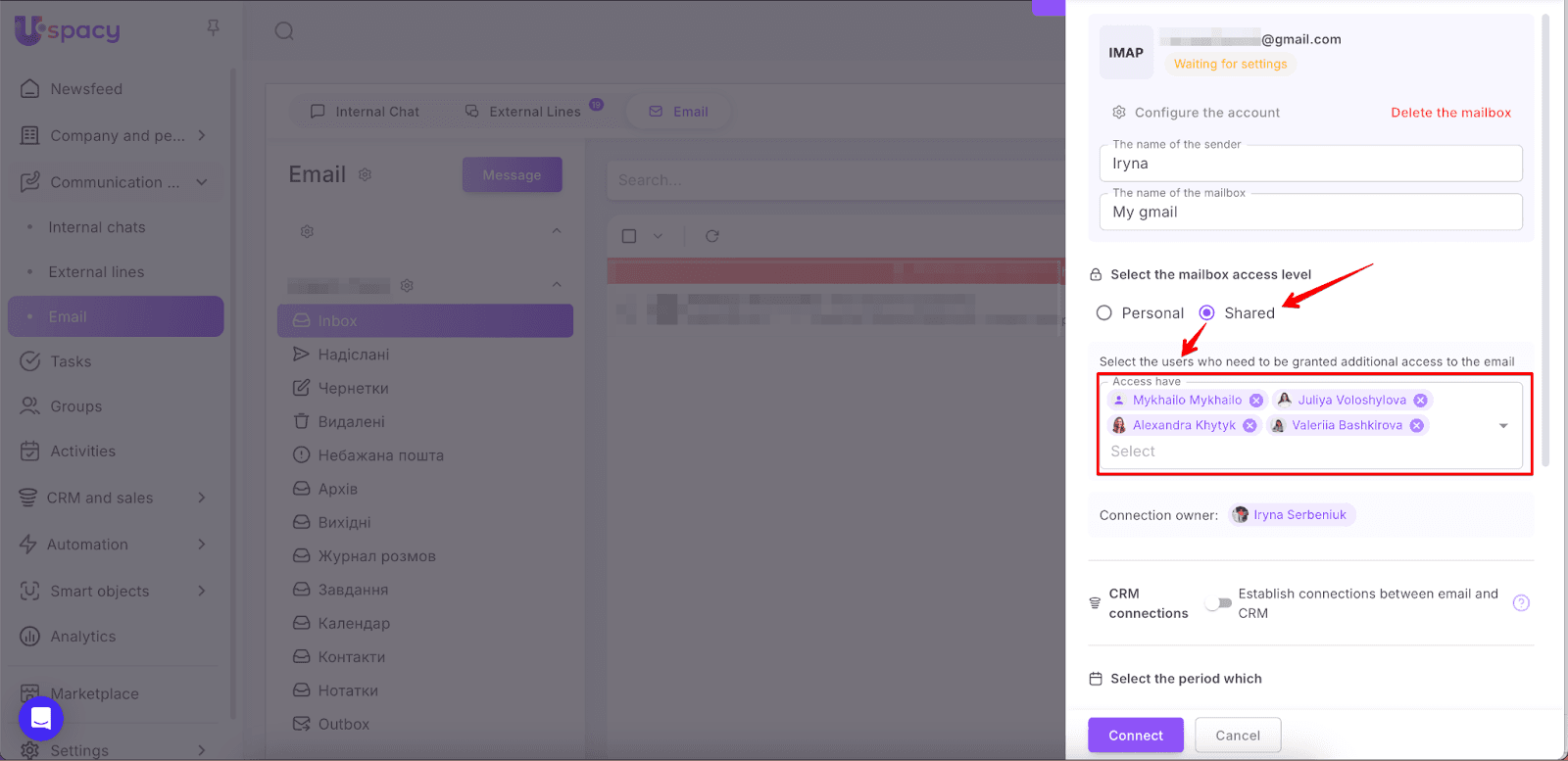The image size is (1568, 761).
Task: Open settings gear next to Email heading
Action: click(365, 174)
